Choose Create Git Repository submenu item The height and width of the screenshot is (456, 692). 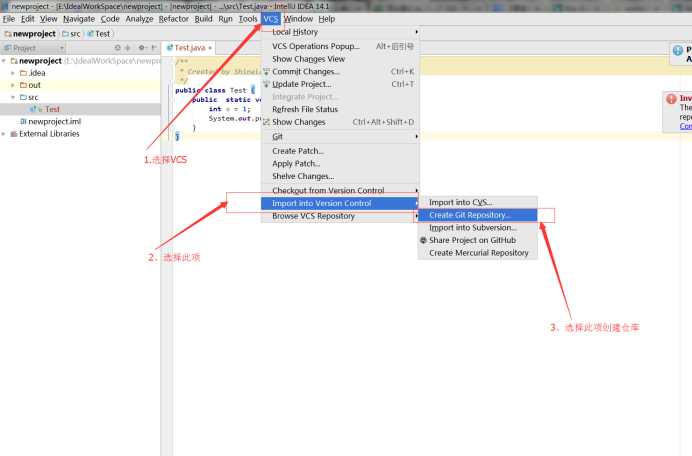pyautogui.click(x=478, y=215)
